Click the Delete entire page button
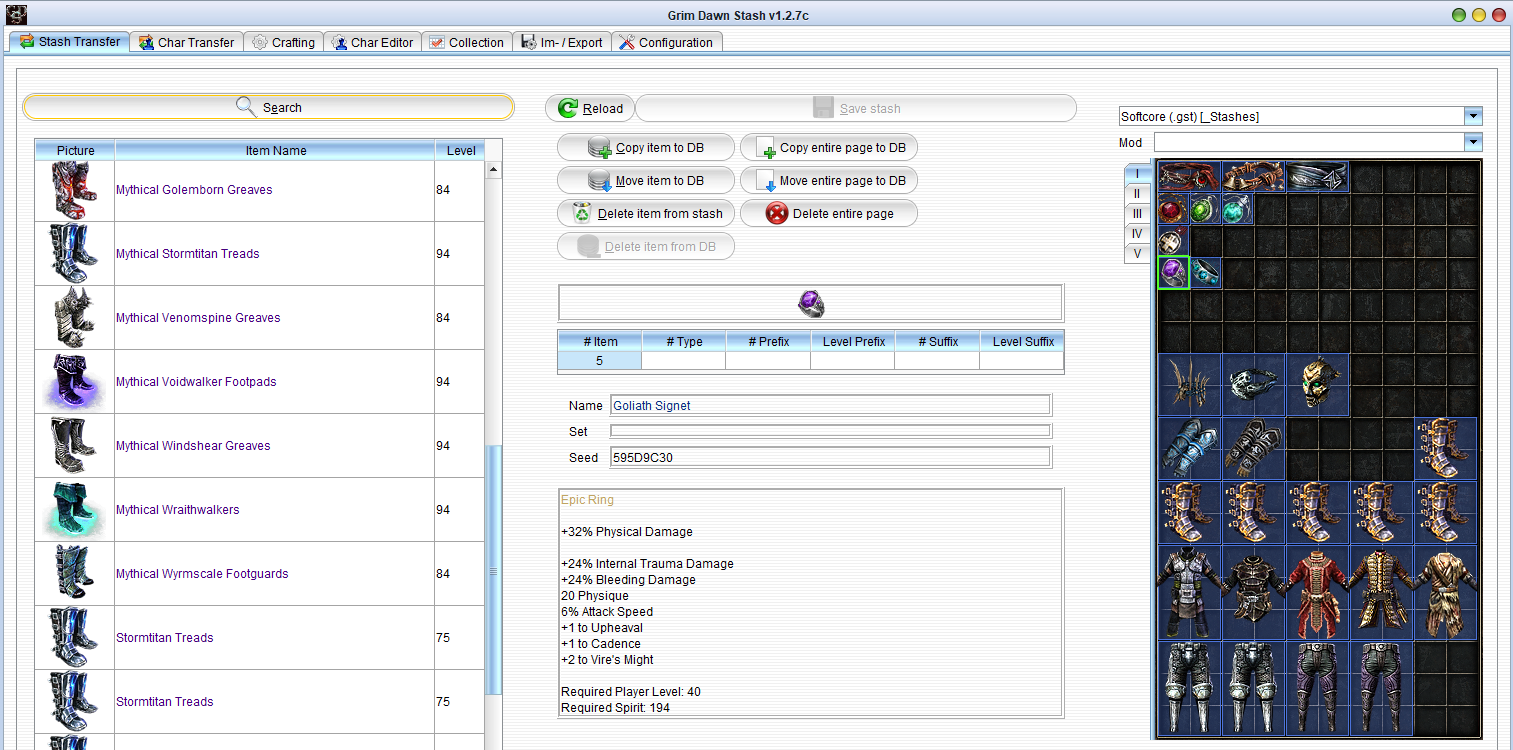The image size is (1513, 750). point(828,213)
